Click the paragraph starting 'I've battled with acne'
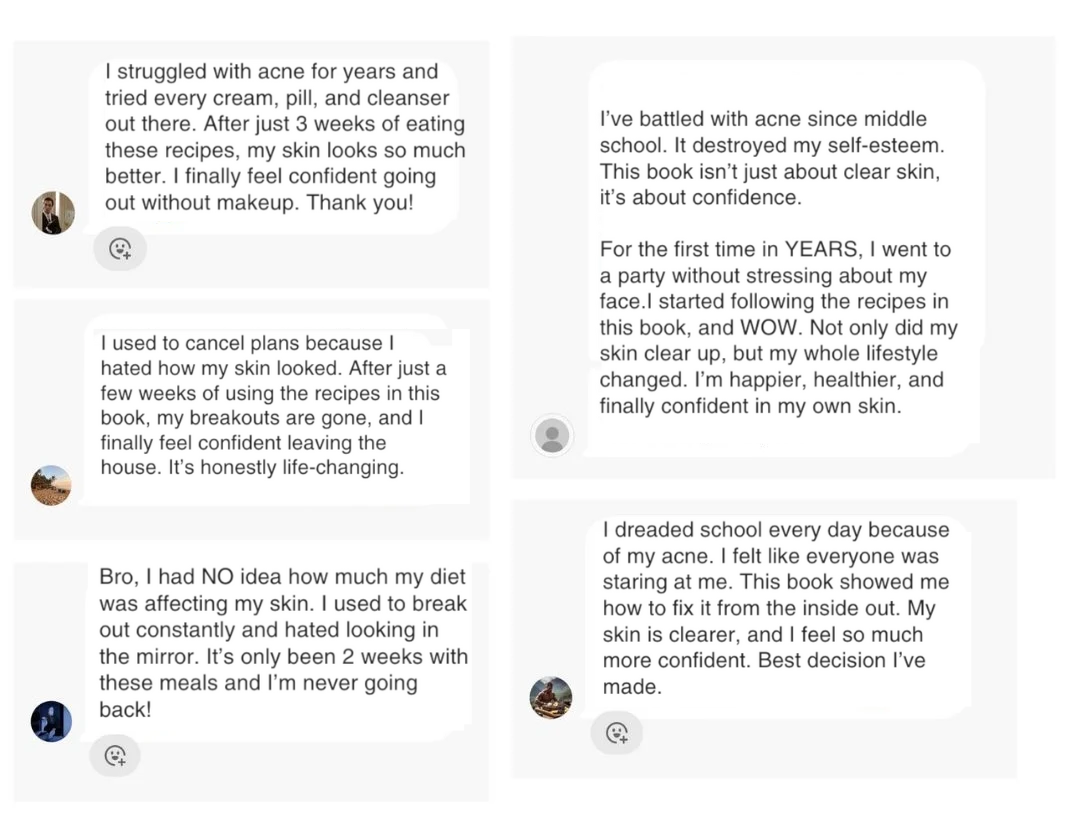Image resolution: width=1072 pixels, height=839 pixels. (x=770, y=158)
